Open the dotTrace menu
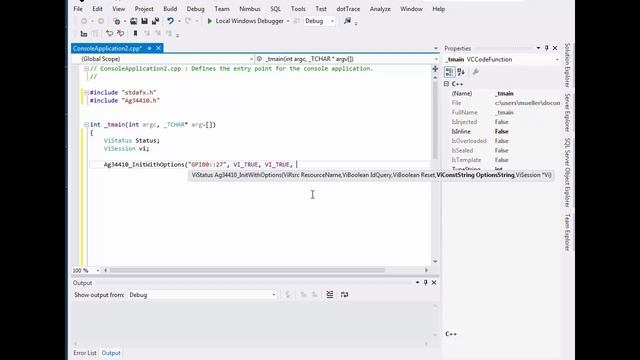 (x=348, y=9)
